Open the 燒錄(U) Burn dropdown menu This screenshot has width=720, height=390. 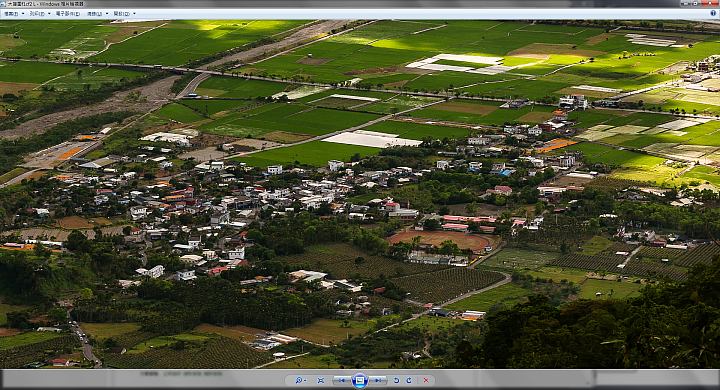97,14
